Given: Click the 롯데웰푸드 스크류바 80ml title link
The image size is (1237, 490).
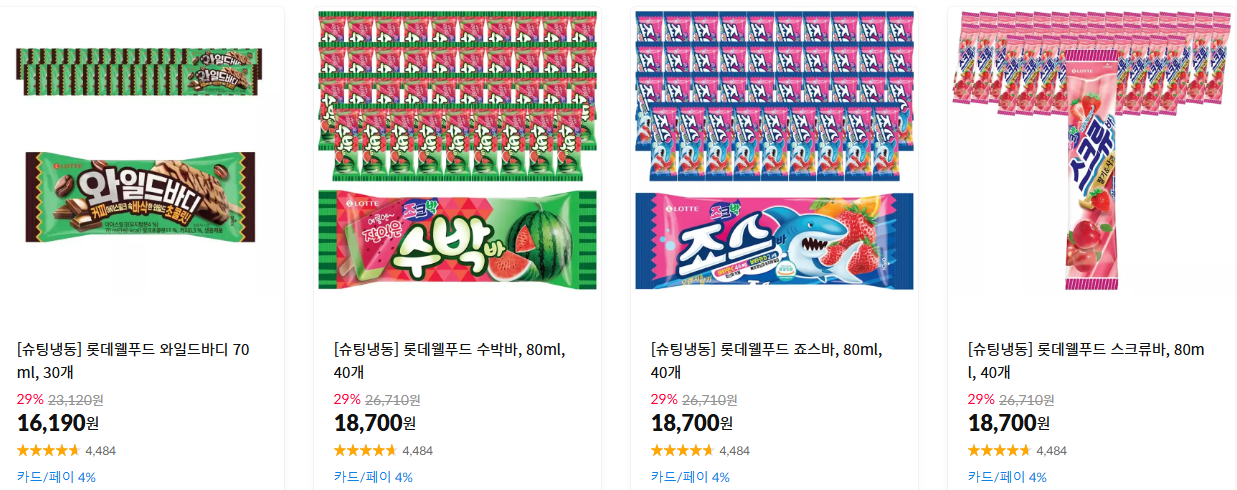Looking at the screenshot, I should point(1087,361).
